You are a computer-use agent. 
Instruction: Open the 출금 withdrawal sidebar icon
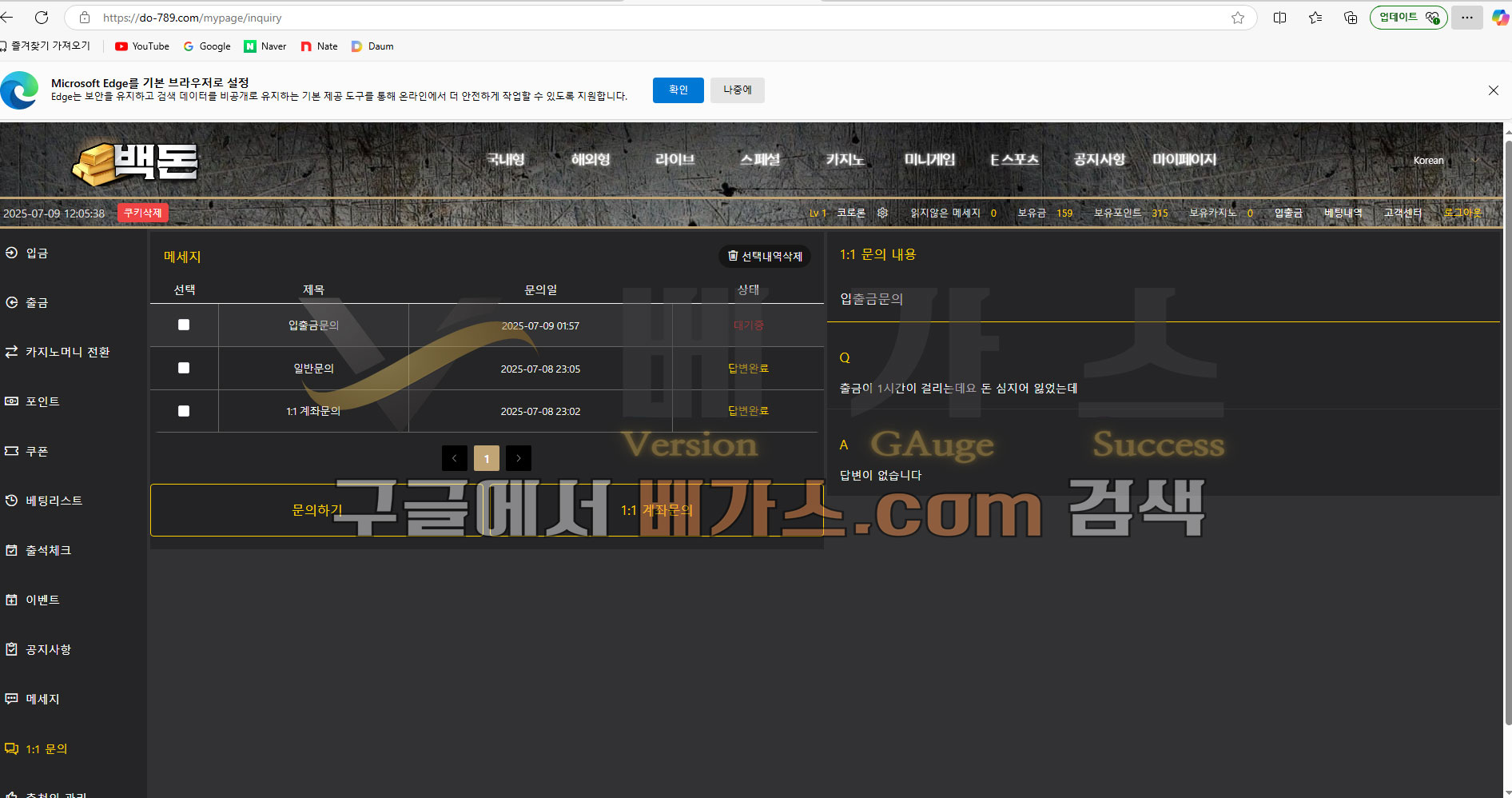[11, 302]
